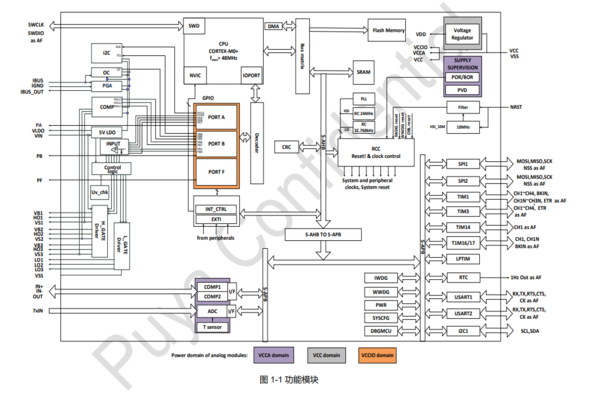This screenshot has width=600, height=396.
Task: Click the S-AHB TO S-APB bridge
Action: coord(323,235)
